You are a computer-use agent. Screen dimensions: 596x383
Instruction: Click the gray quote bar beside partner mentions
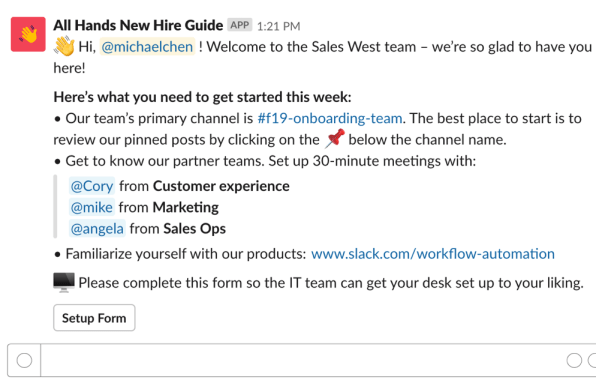coord(55,207)
